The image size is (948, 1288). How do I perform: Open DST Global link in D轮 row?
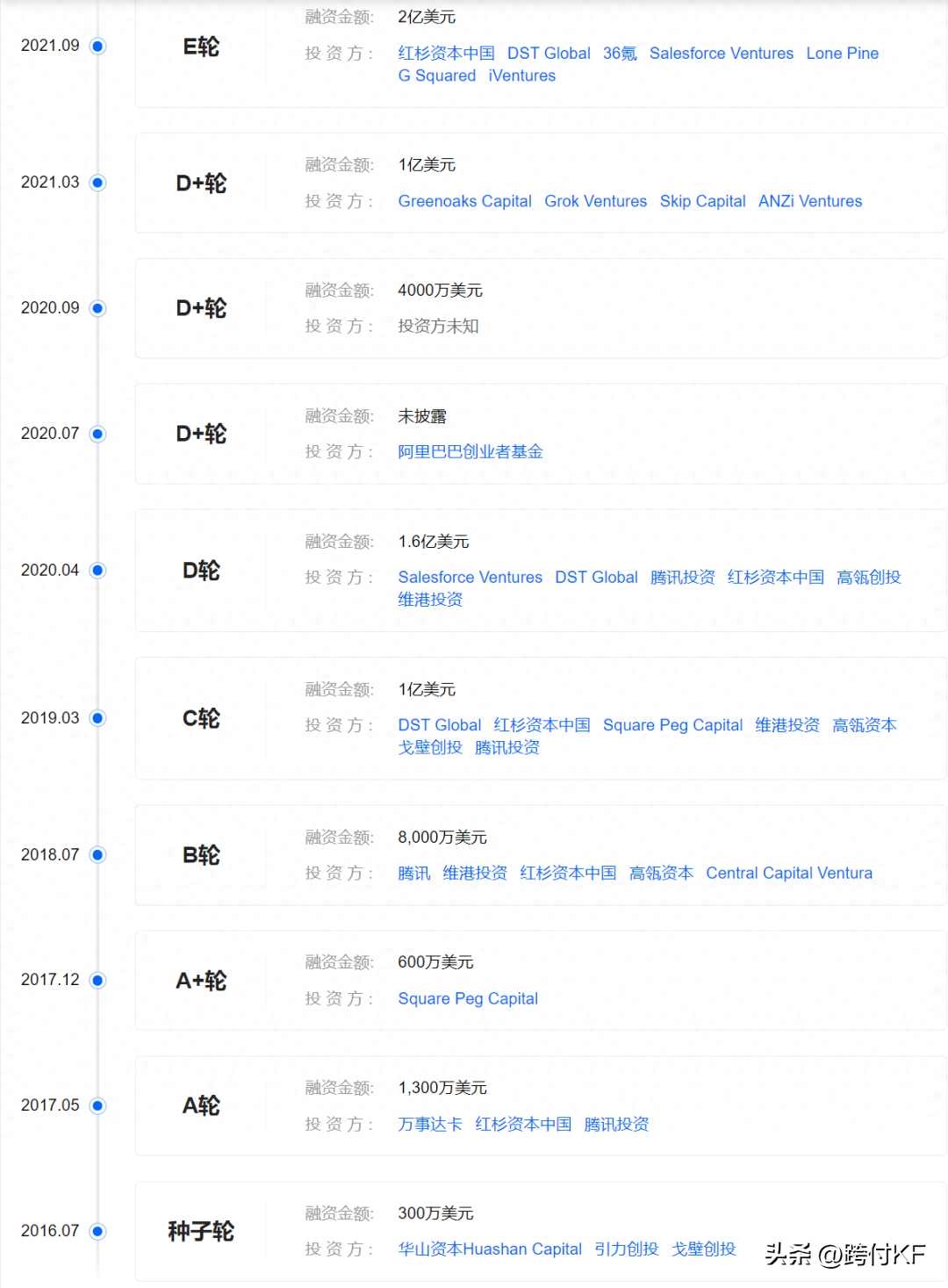(x=596, y=578)
